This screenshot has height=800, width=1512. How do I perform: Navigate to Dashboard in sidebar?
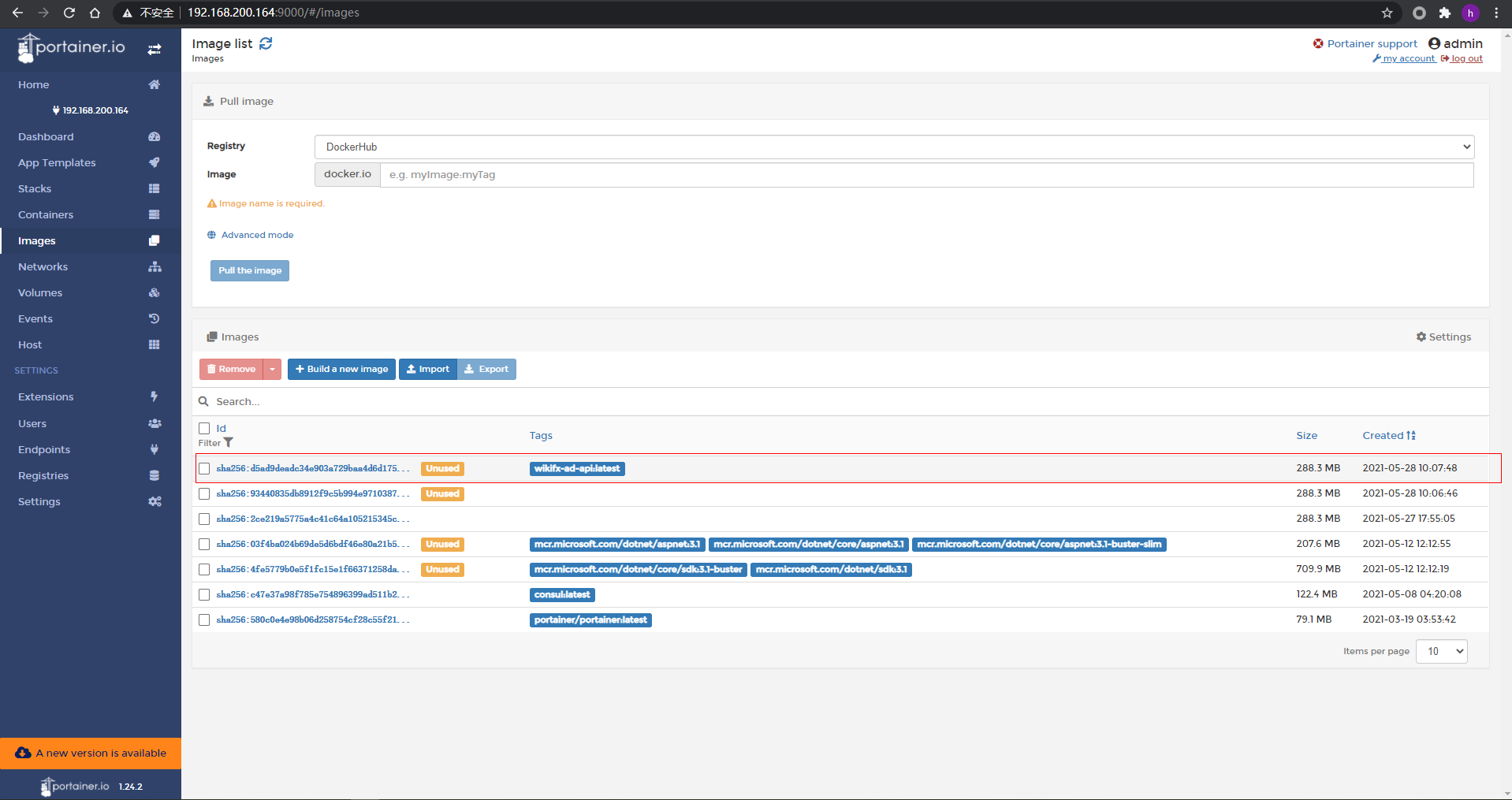[x=91, y=136]
